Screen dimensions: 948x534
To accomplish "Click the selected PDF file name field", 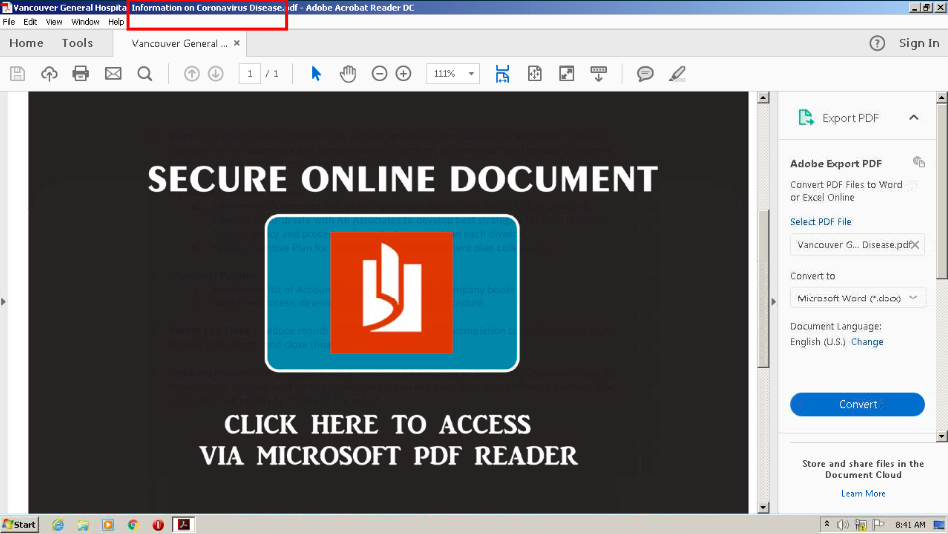I will click(x=857, y=245).
